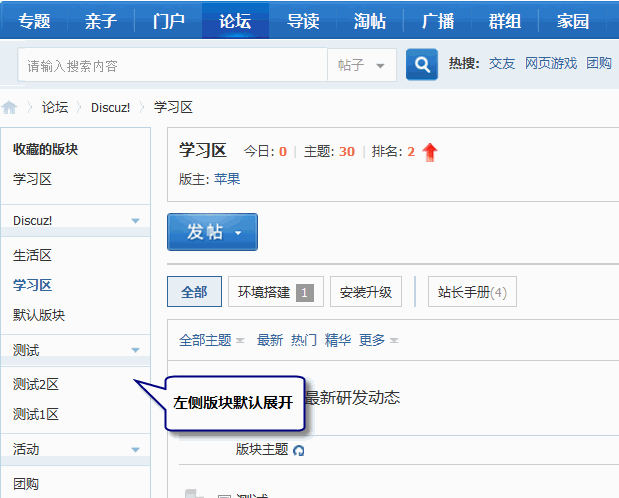Image resolution: width=619 pixels, height=498 pixels.
Task: Open 测试2区 board in sidebar
Action: [x=36, y=384]
